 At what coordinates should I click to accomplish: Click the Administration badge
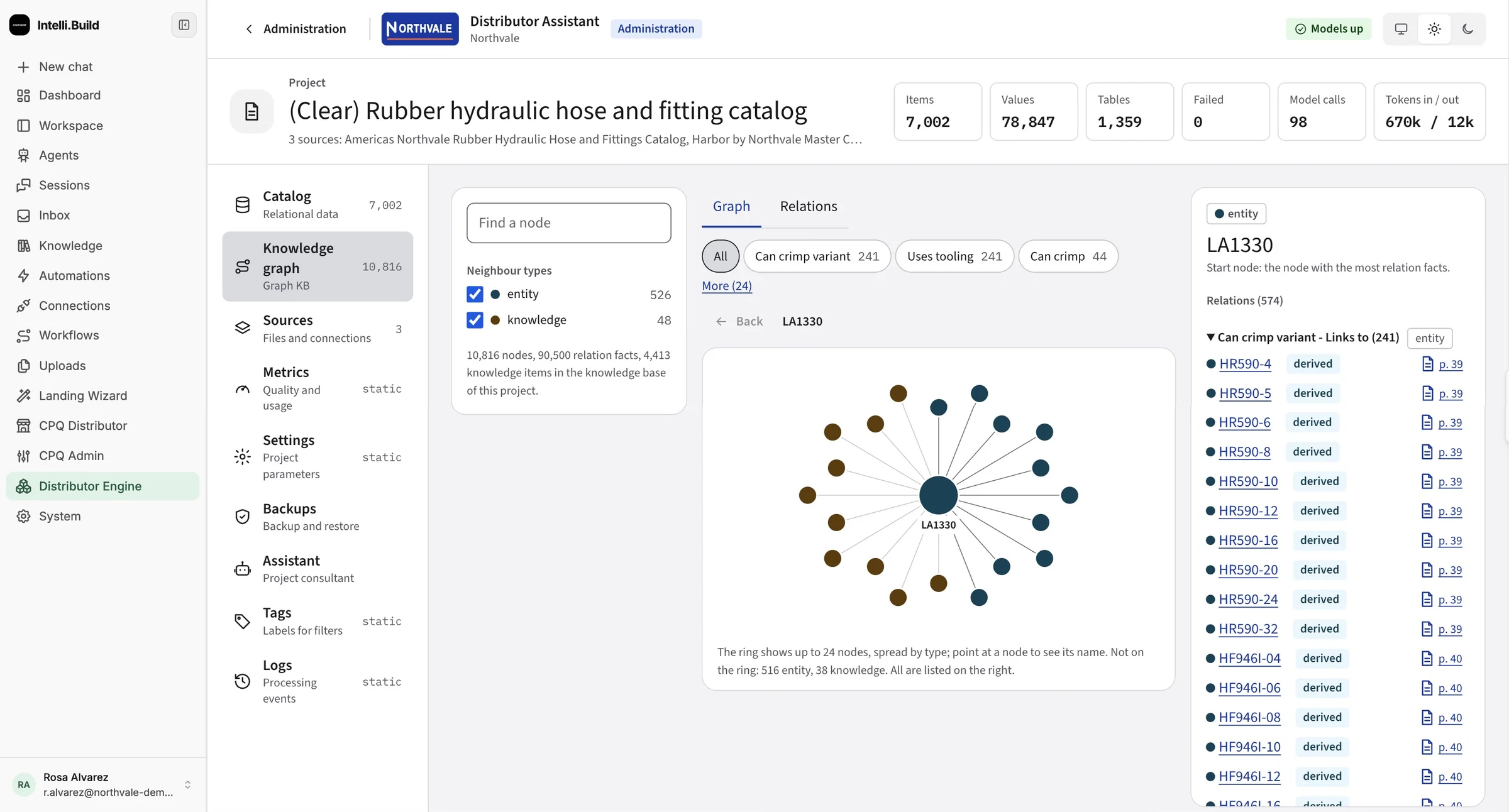coord(656,29)
